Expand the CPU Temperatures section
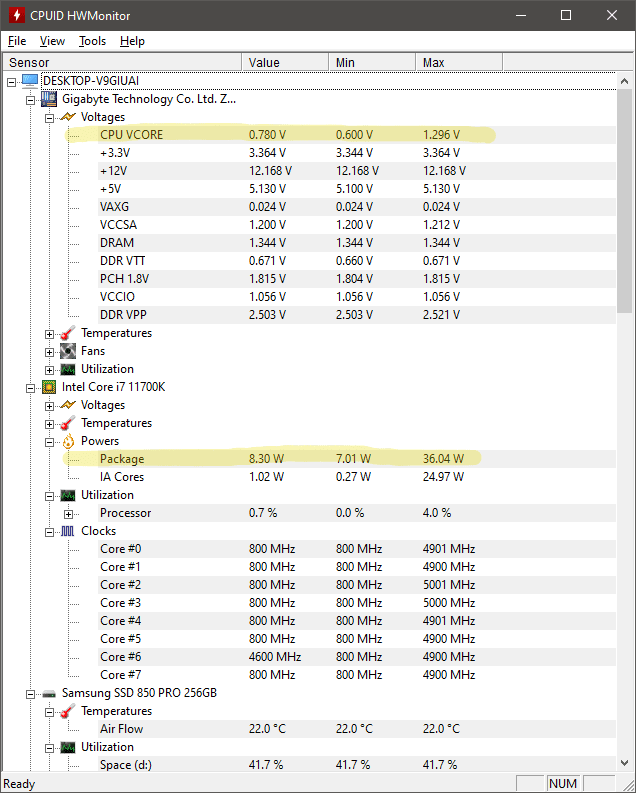The width and height of the screenshot is (636, 793). [x=49, y=424]
